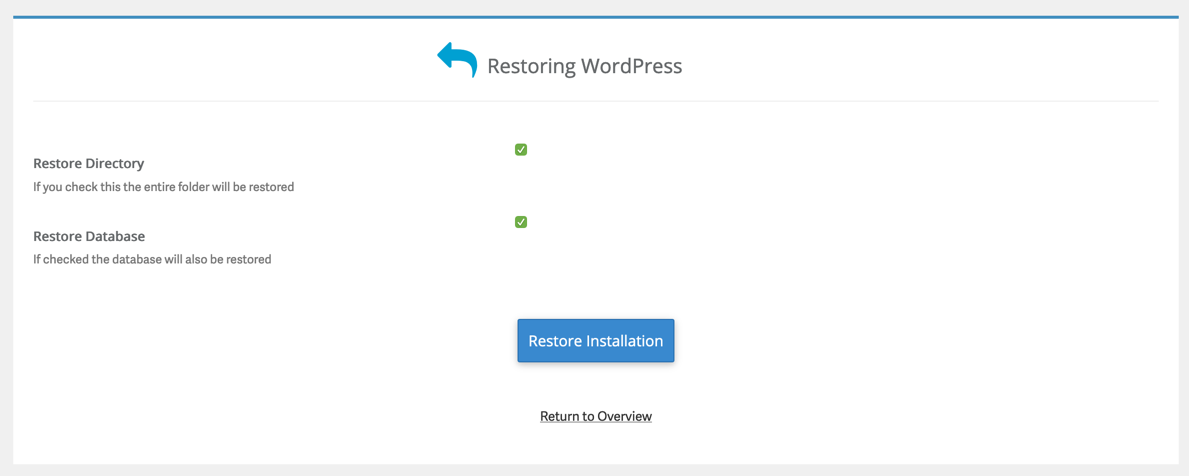Viewport: 1189px width, 476px height.
Task: Start the restore with the blue button
Action: click(595, 341)
